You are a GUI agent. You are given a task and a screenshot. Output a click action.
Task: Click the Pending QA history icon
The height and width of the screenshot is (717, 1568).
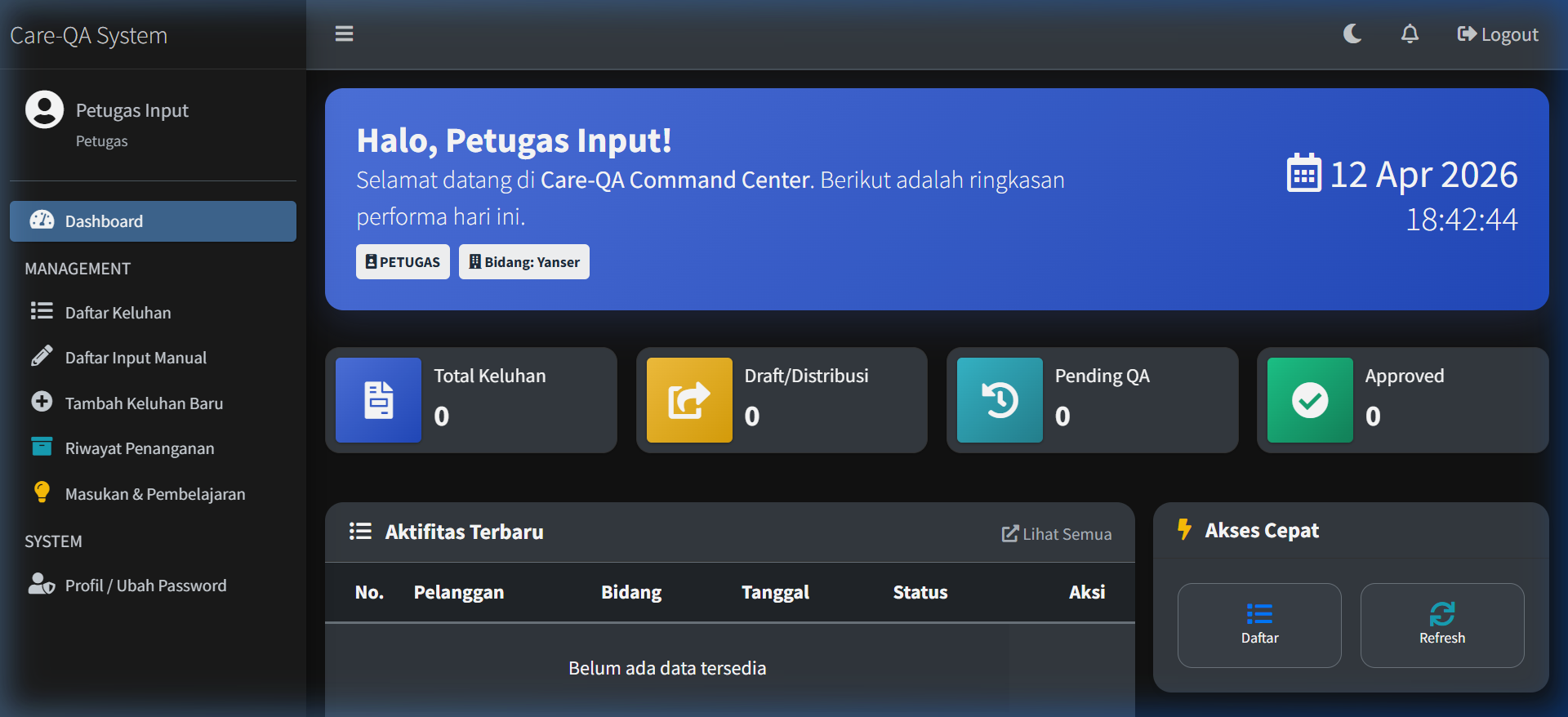[x=1000, y=400]
